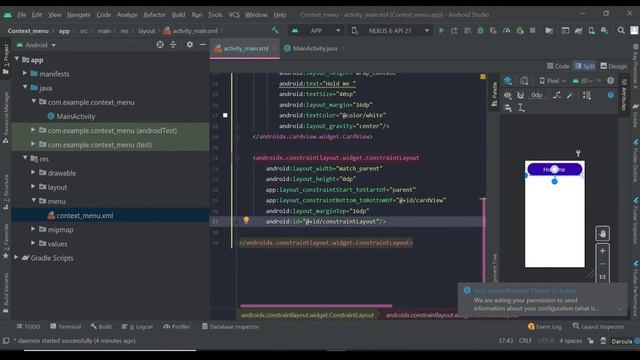Open the NEXUS 6 API 27 device dropdown
Image resolution: width=640 pixels, height=360 pixels.
[390, 31]
